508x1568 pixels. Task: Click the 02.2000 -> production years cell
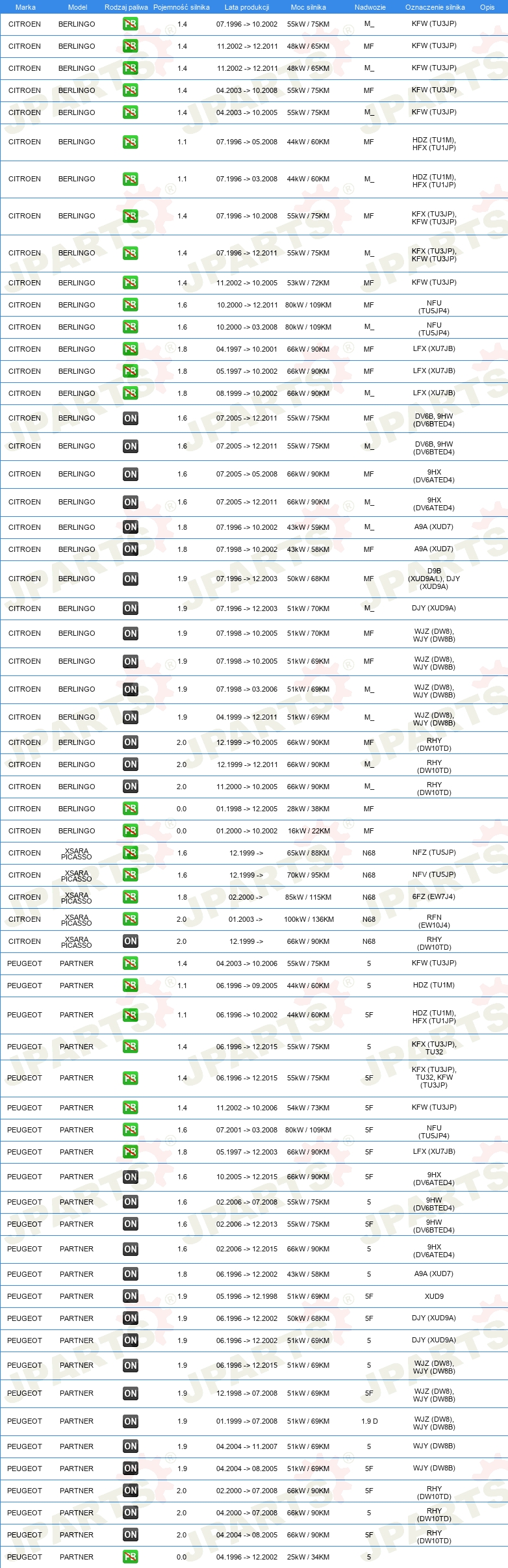pos(246,897)
